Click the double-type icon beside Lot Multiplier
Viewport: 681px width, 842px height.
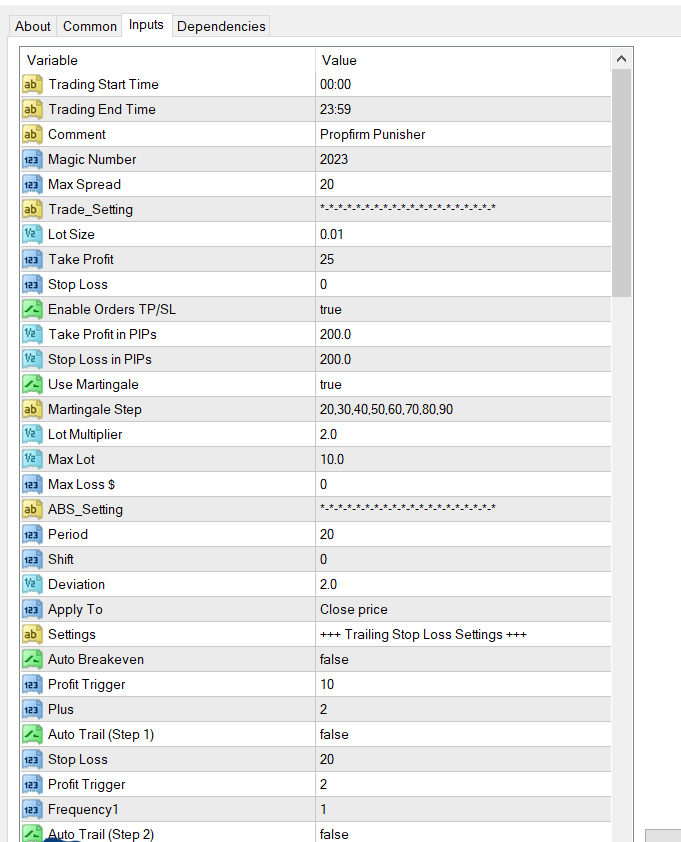click(x=32, y=434)
